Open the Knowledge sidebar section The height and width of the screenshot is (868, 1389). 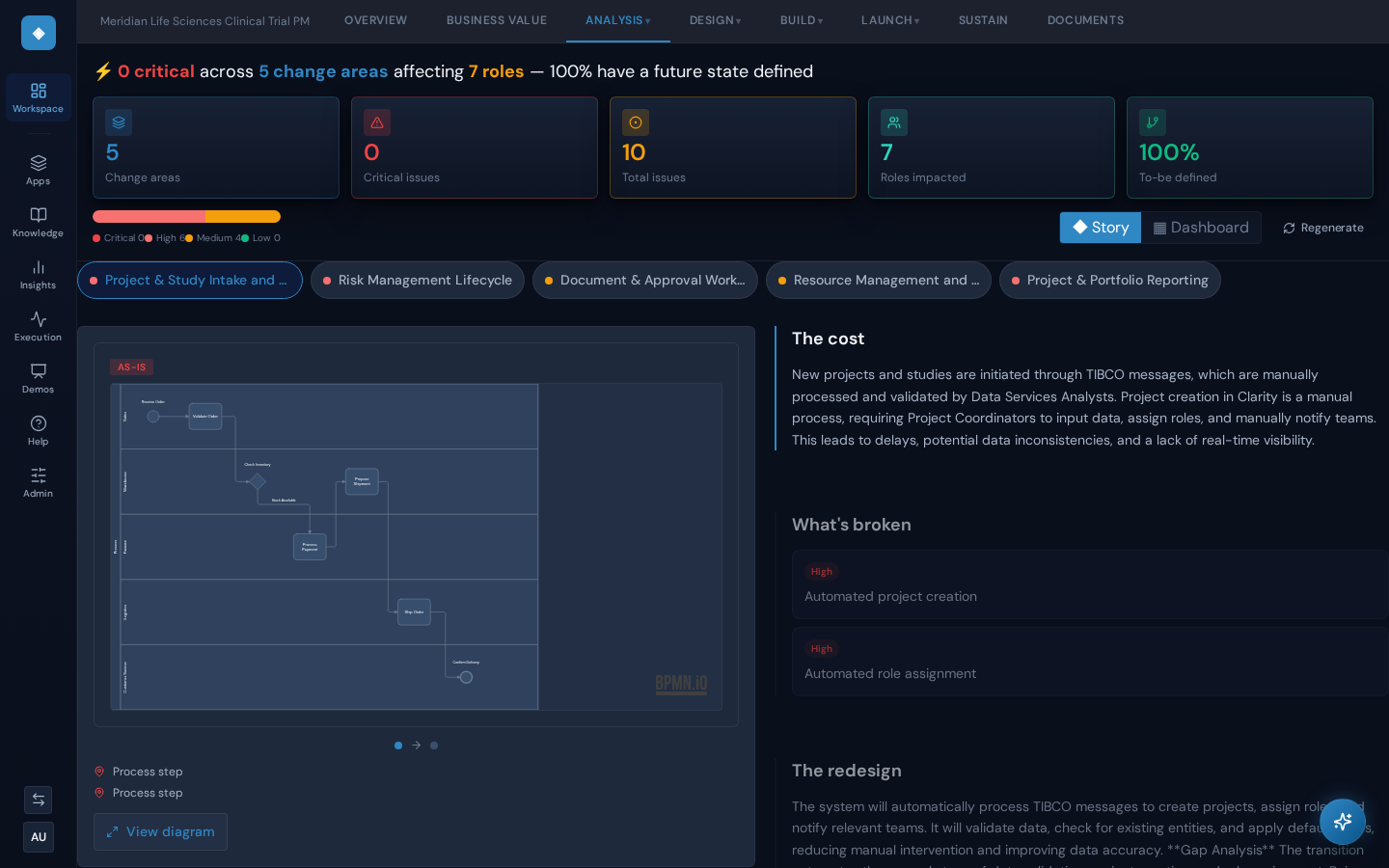pyautogui.click(x=39, y=222)
